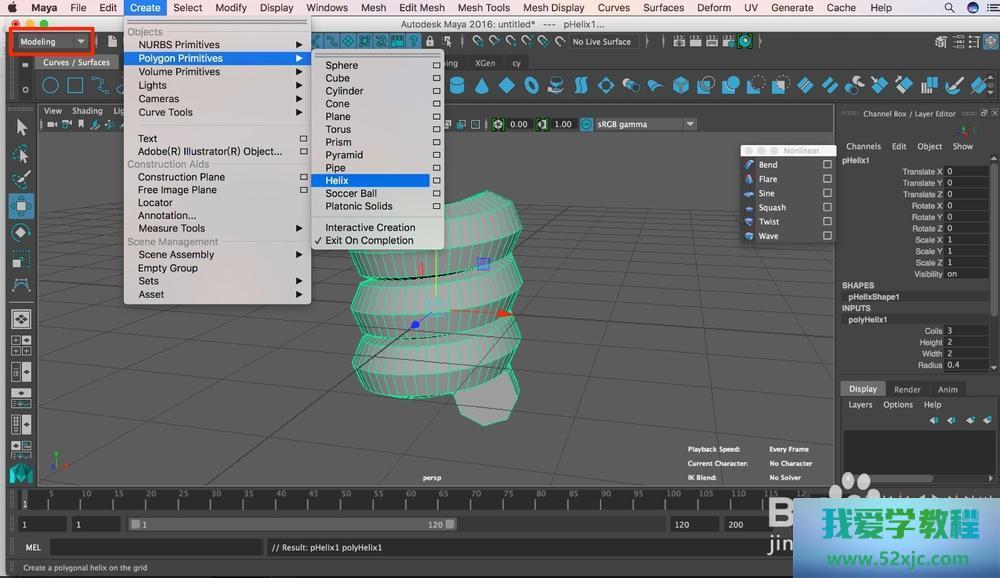
Task: Toggle Interactive Creation option
Action: 369,227
